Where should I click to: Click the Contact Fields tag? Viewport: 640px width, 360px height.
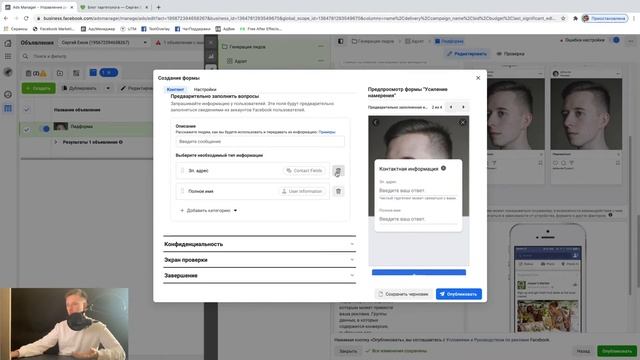pos(304,171)
